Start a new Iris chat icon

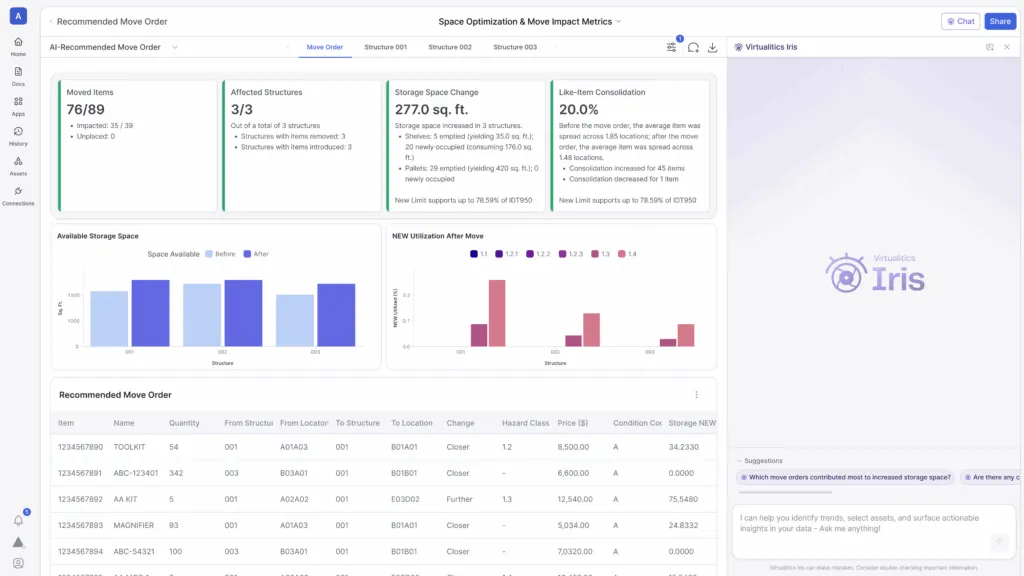(990, 47)
